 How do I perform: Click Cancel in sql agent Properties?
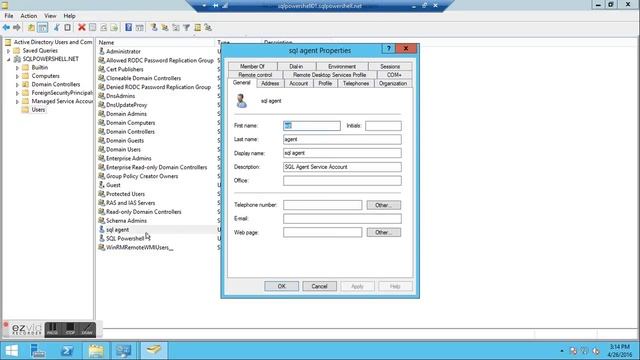[x=319, y=286]
